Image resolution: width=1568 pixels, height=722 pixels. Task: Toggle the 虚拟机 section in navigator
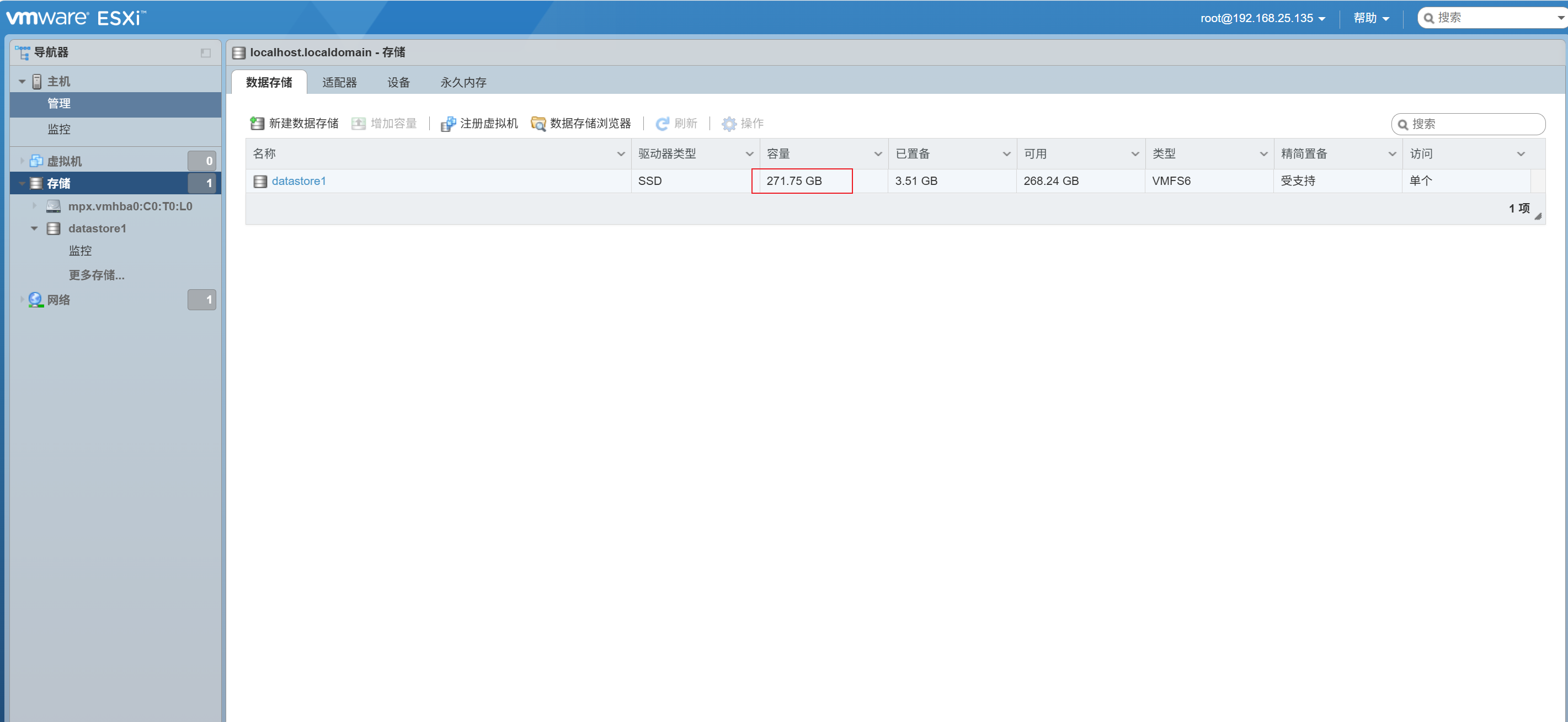(x=22, y=160)
